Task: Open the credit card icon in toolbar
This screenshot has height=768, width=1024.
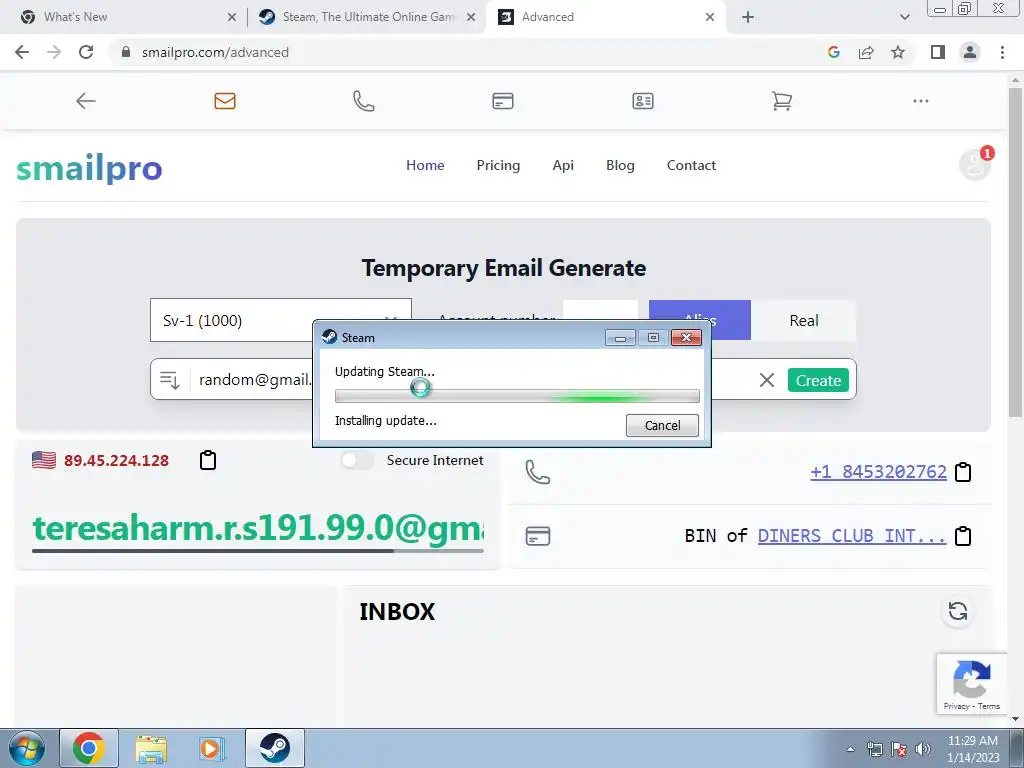Action: pos(503,101)
